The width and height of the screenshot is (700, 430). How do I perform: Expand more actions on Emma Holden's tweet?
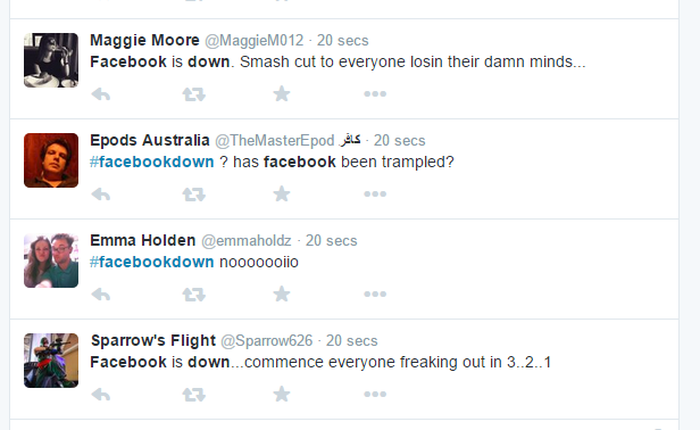click(x=375, y=294)
